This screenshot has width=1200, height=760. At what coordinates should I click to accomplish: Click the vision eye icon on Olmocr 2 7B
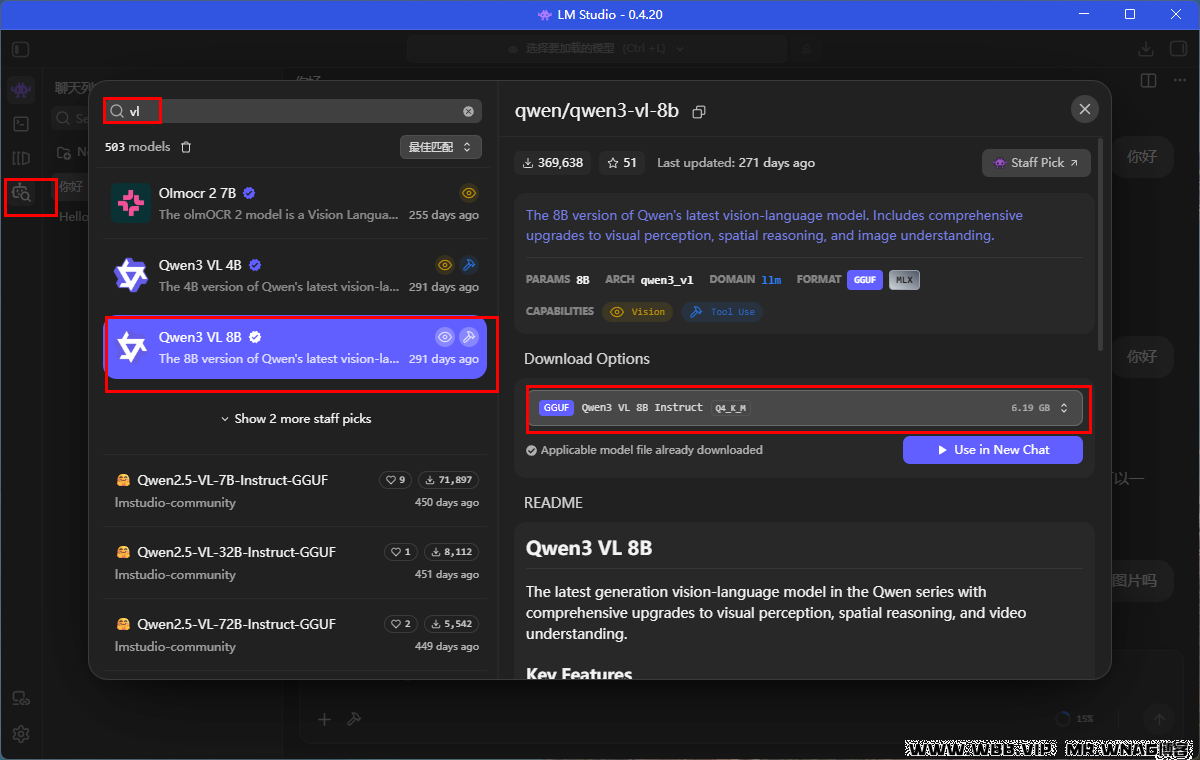pyautogui.click(x=469, y=193)
